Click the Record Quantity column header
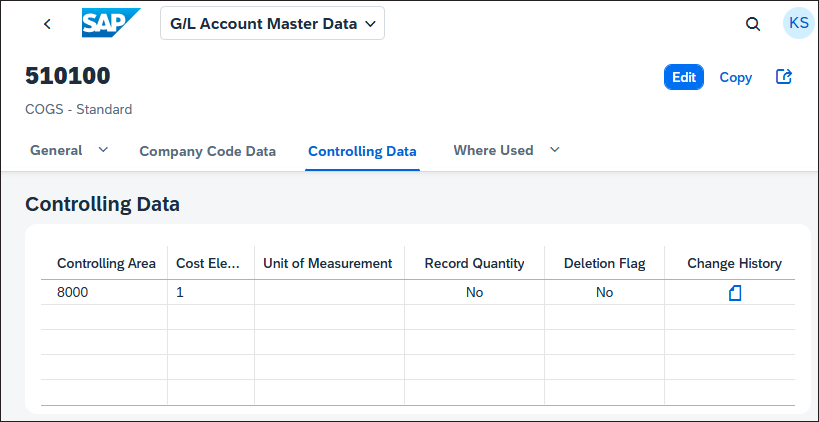Screen dimensions: 819x422 (x=474, y=263)
